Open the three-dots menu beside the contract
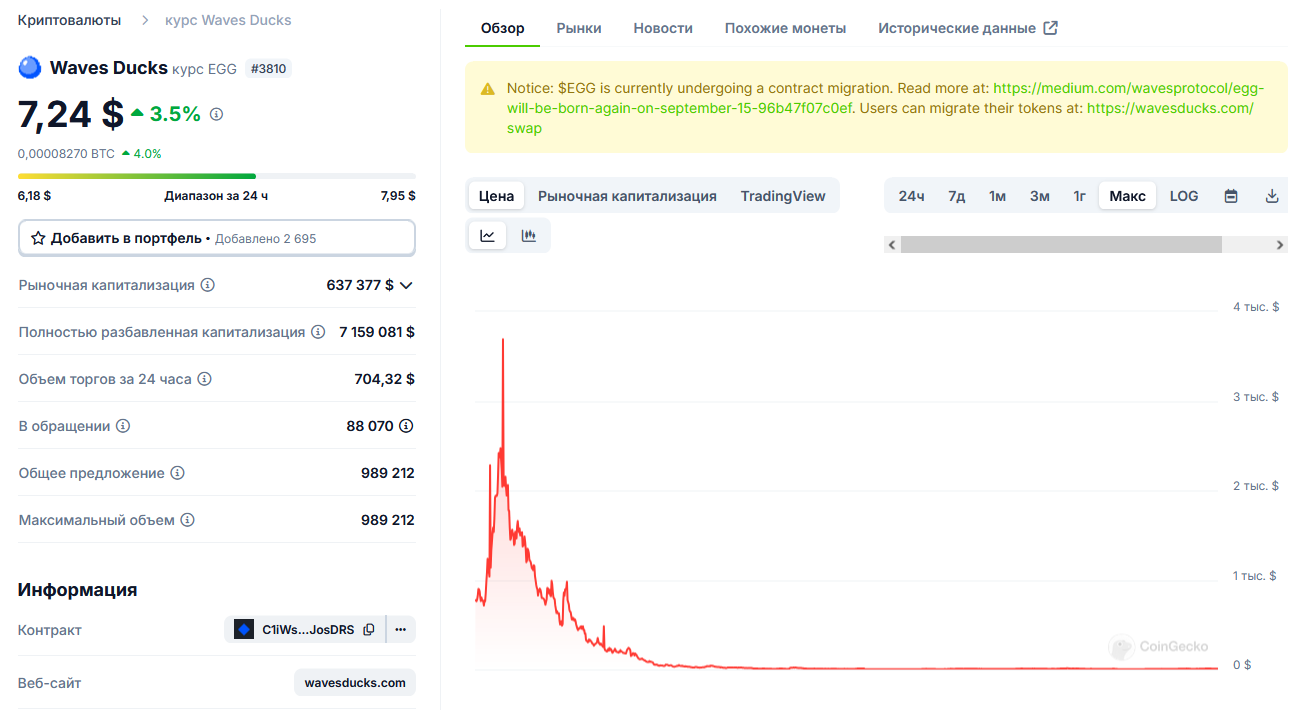The width and height of the screenshot is (1304, 710). pos(400,629)
